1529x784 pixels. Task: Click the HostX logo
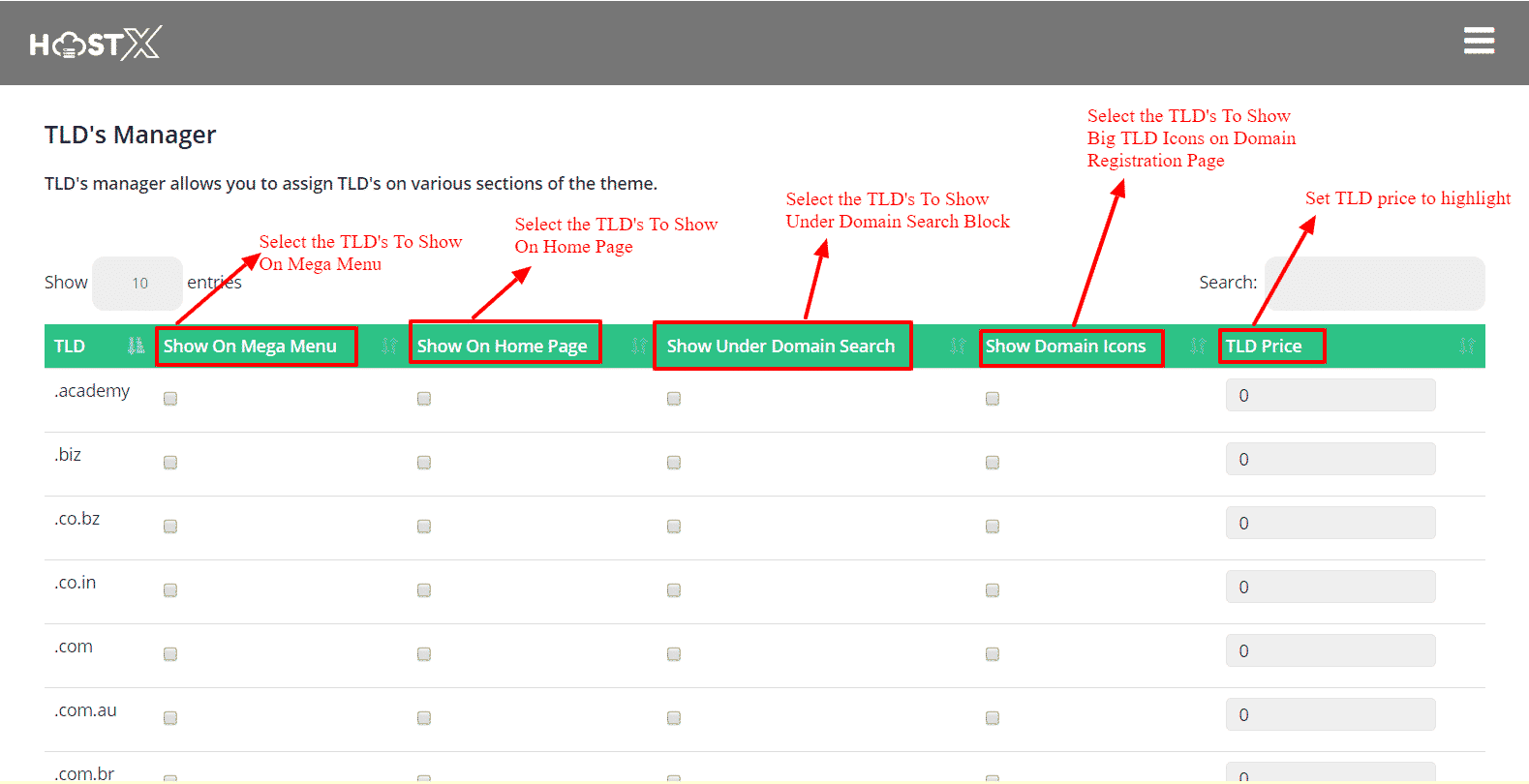pos(95,44)
